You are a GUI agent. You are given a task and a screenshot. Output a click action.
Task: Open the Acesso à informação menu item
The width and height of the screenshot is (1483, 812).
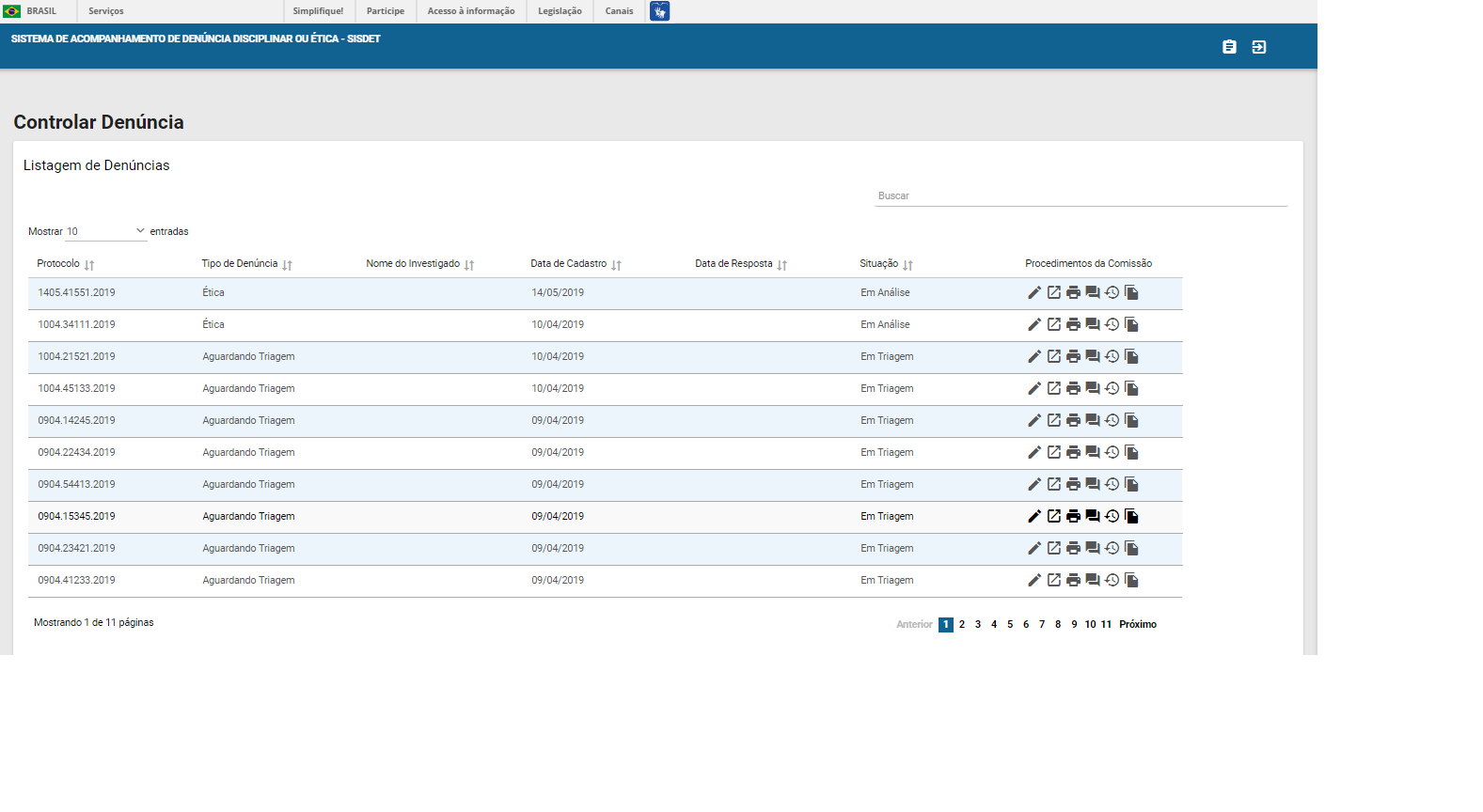point(471,11)
